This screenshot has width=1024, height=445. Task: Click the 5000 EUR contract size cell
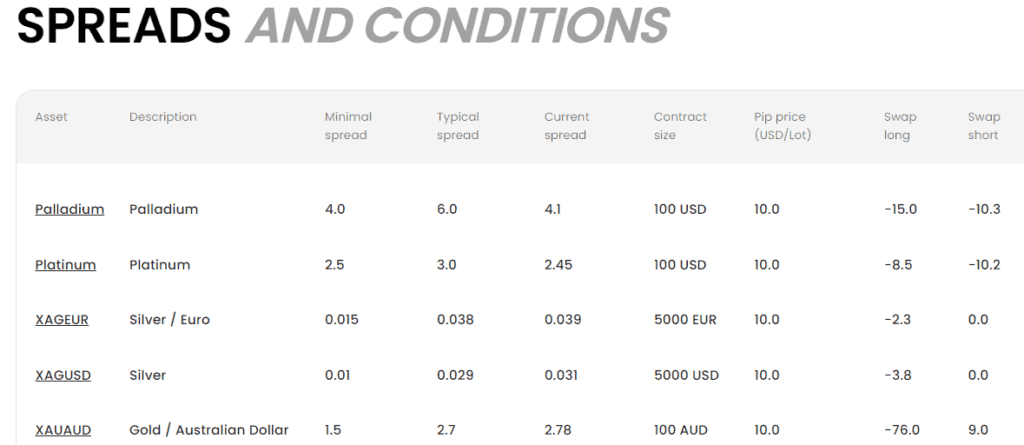(685, 320)
